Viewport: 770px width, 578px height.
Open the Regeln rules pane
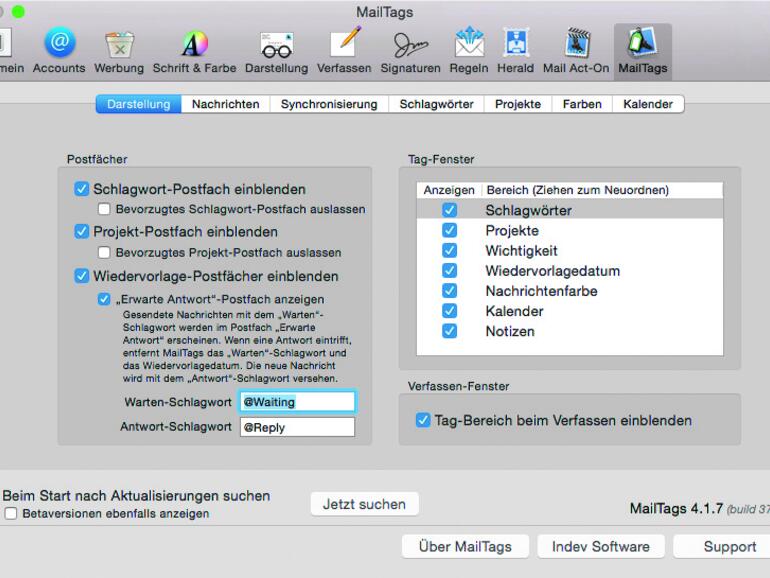469,51
